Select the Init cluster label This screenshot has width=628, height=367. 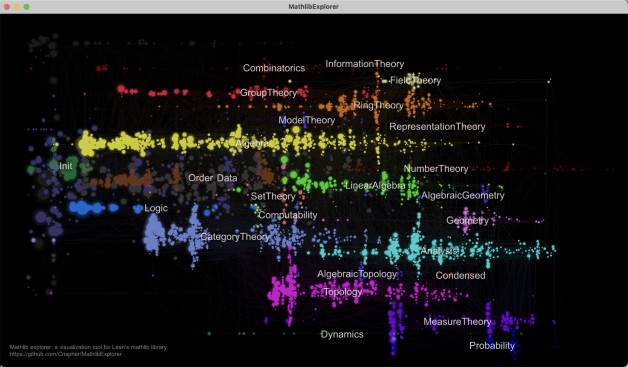(x=66, y=166)
